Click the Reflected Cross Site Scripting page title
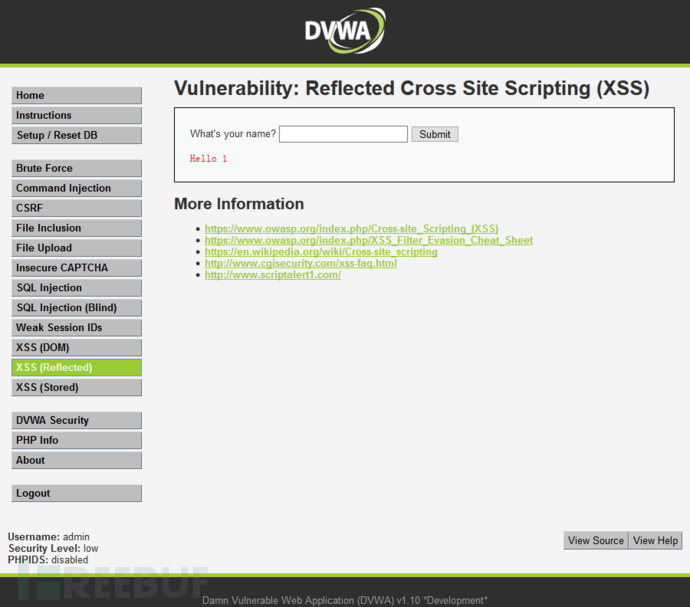690x607 pixels. [411, 88]
